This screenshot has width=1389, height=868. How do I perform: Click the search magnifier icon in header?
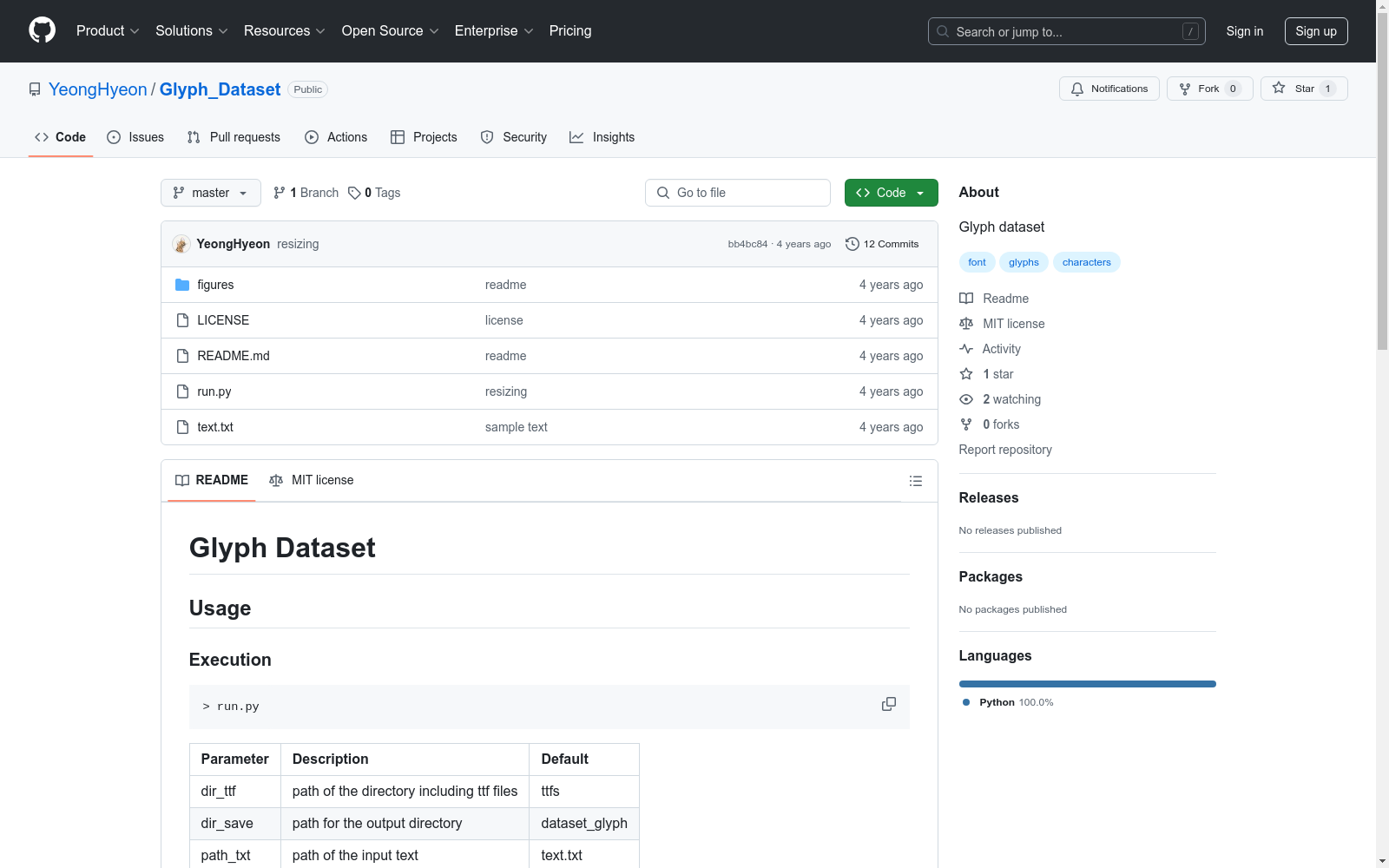pos(943,31)
